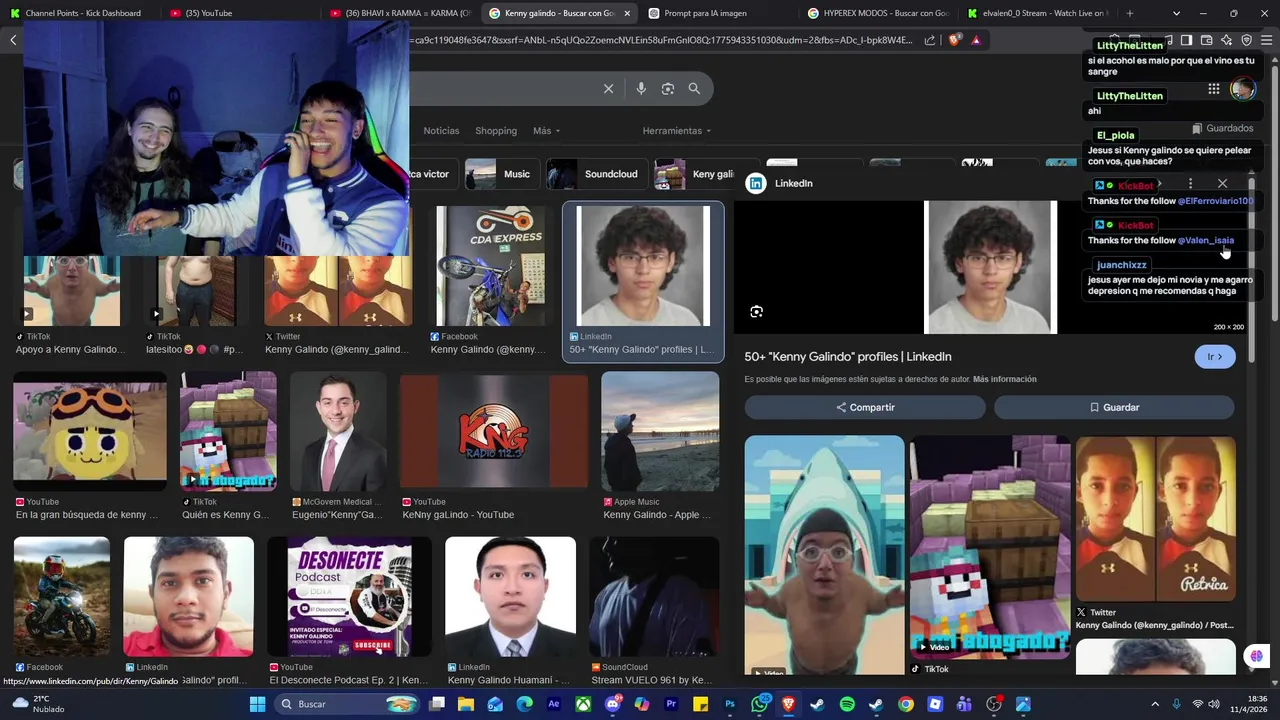This screenshot has height=720, width=1280.
Task: Open the Google apps grid
Action: click(1213, 89)
